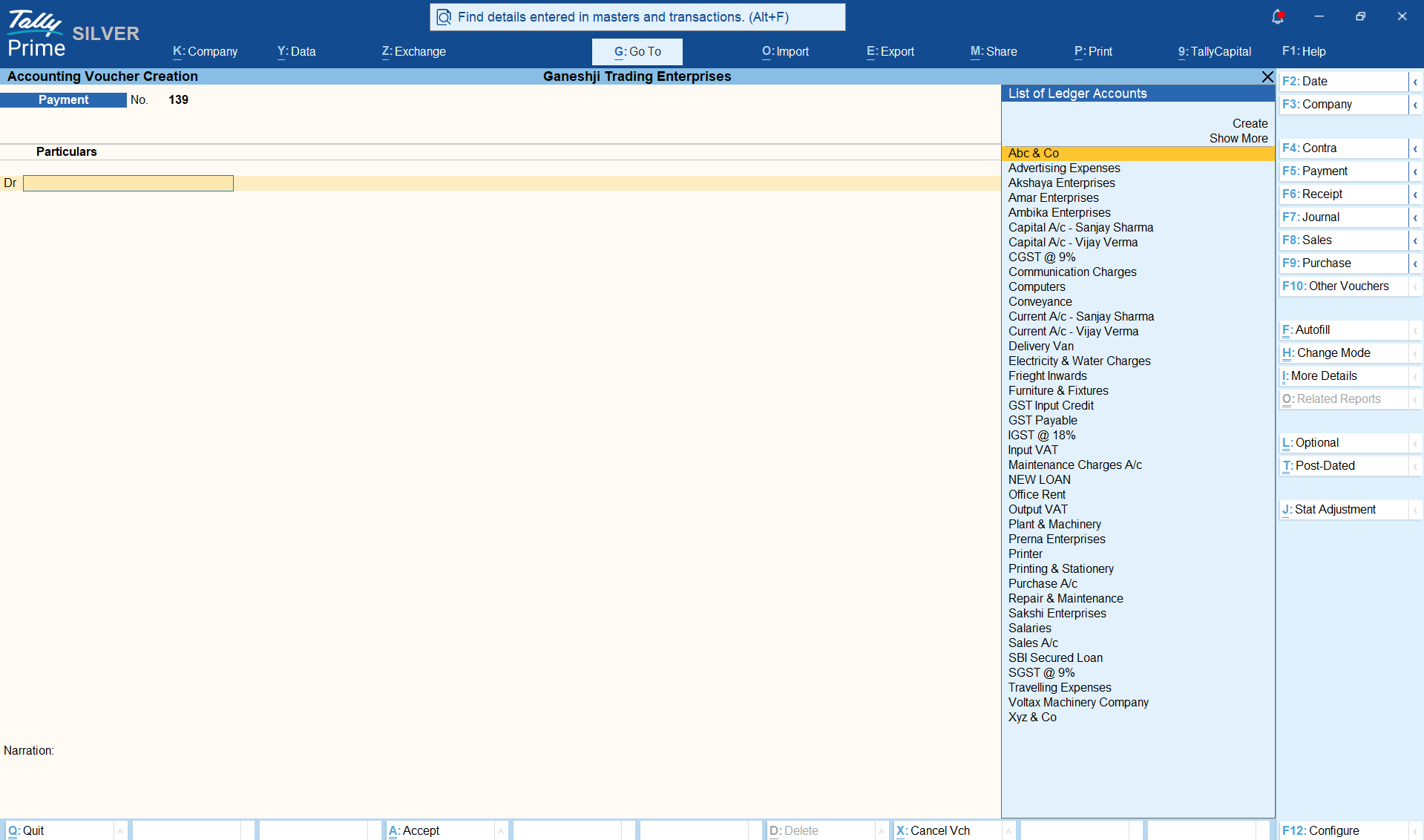
Task: Click Create in List of Ledger Accounts
Action: (1250, 123)
